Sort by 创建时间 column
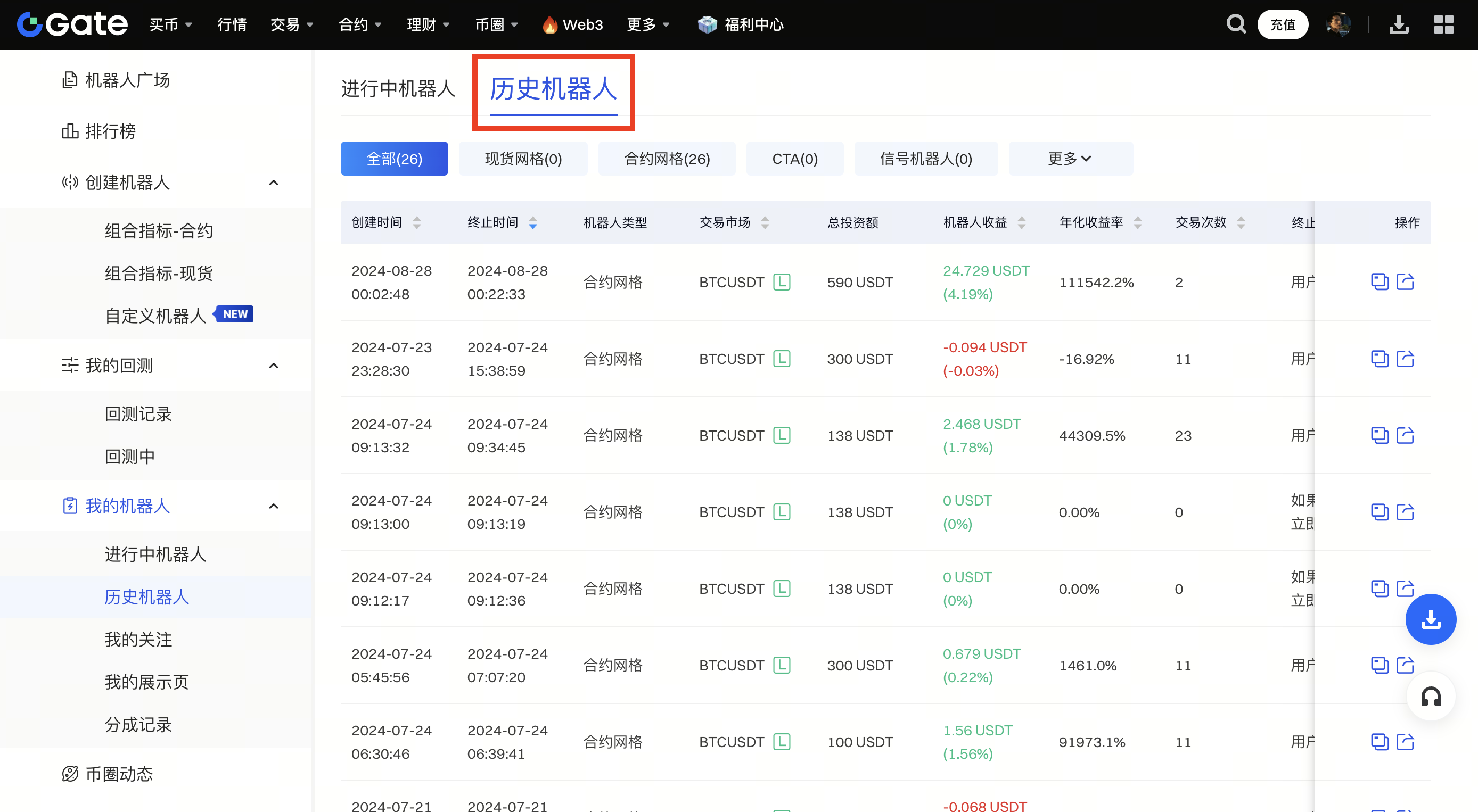The width and height of the screenshot is (1478, 812). point(416,222)
